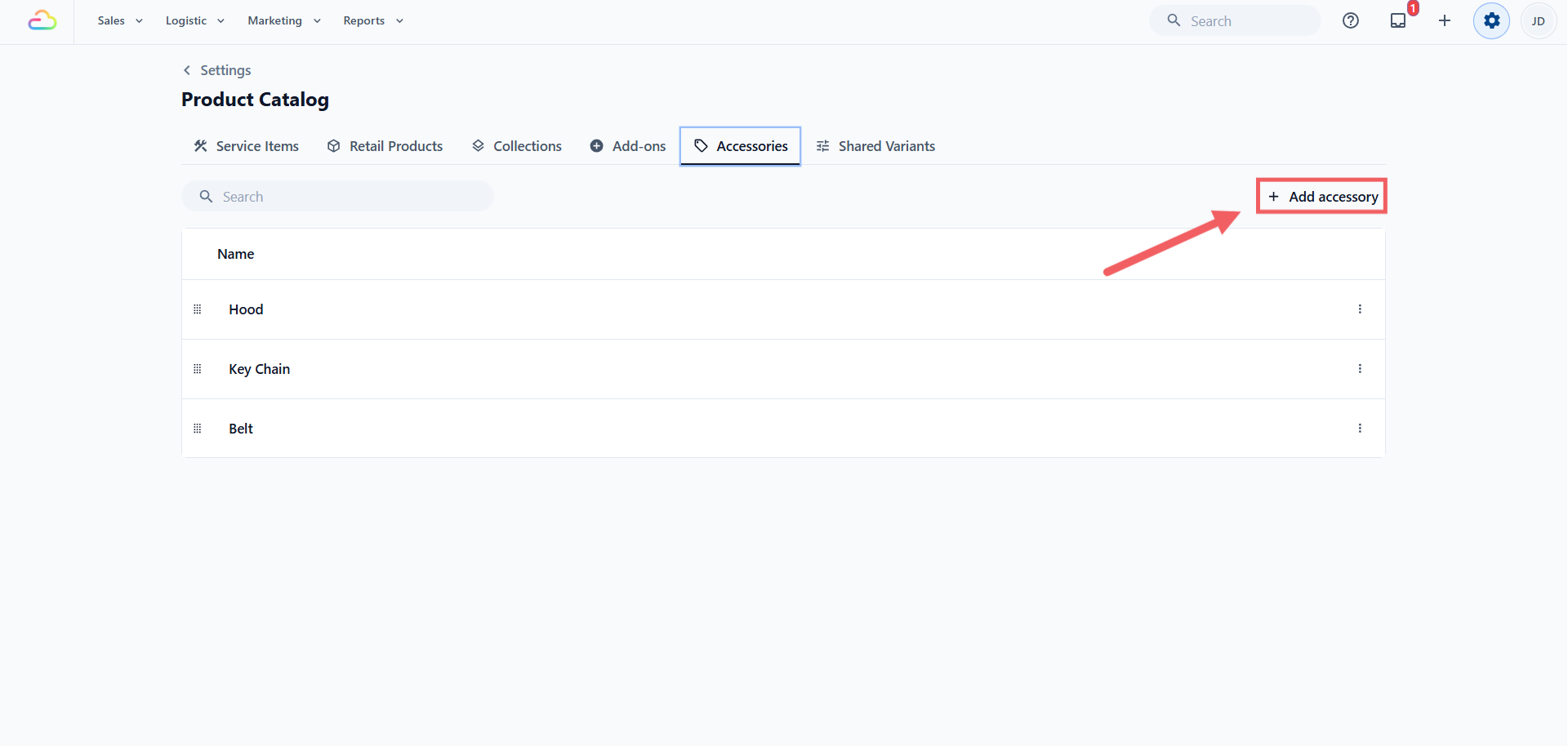Click the back chevron beside Settings
Screen dimensions: 1568x747
pyautogui.click(x=187, y=70)
